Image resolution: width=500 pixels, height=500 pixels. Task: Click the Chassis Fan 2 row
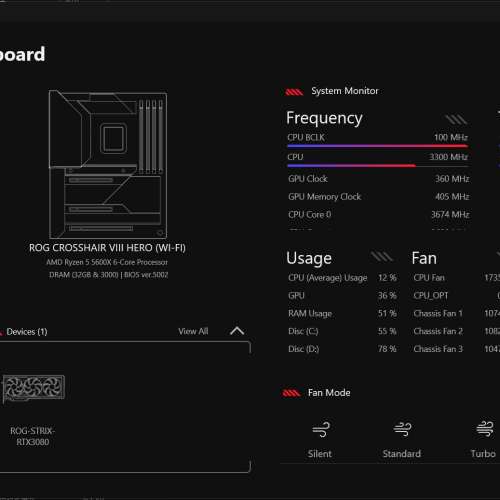(457, 331)
